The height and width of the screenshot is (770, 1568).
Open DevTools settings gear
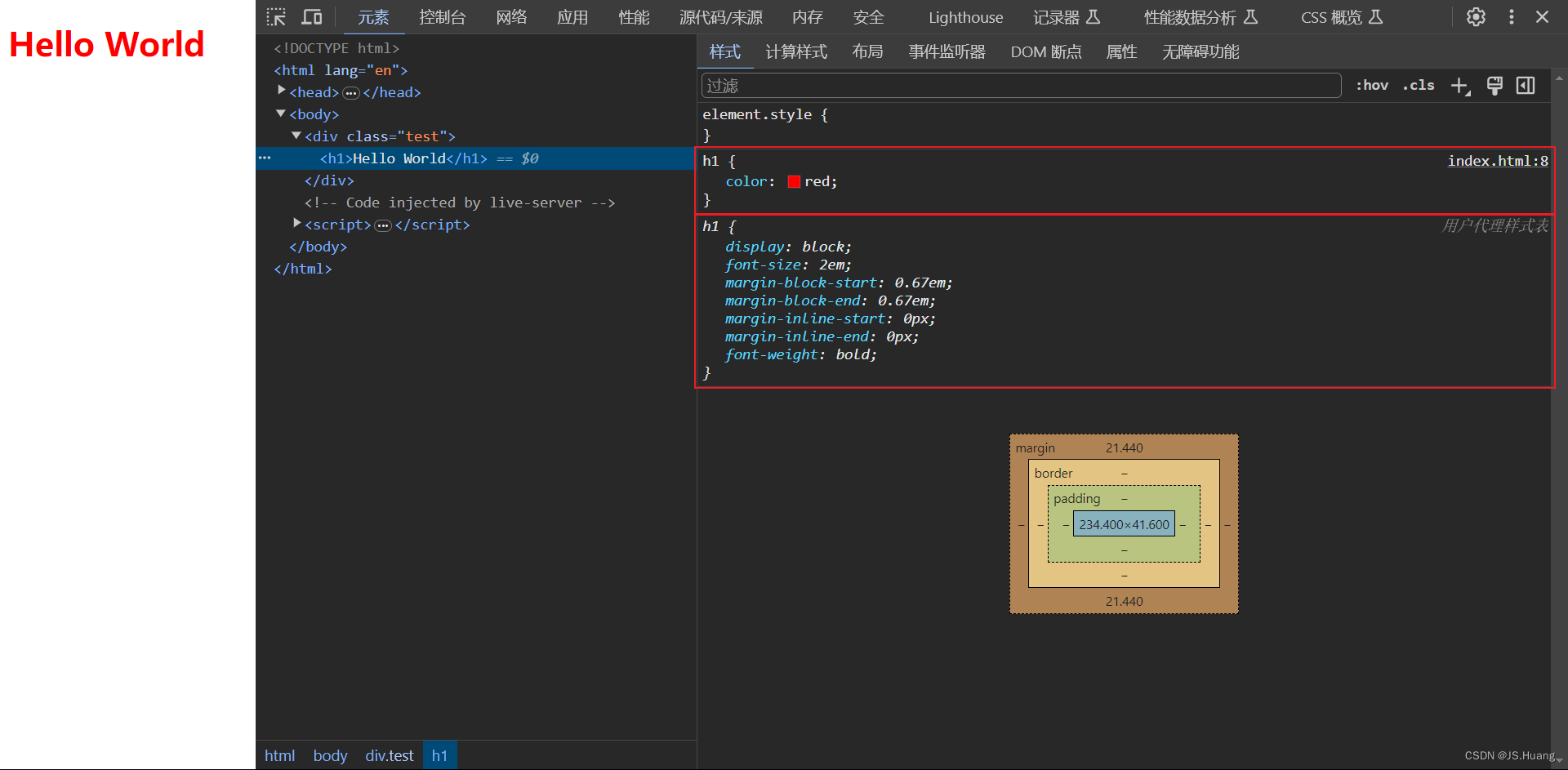coord(1476,17)
